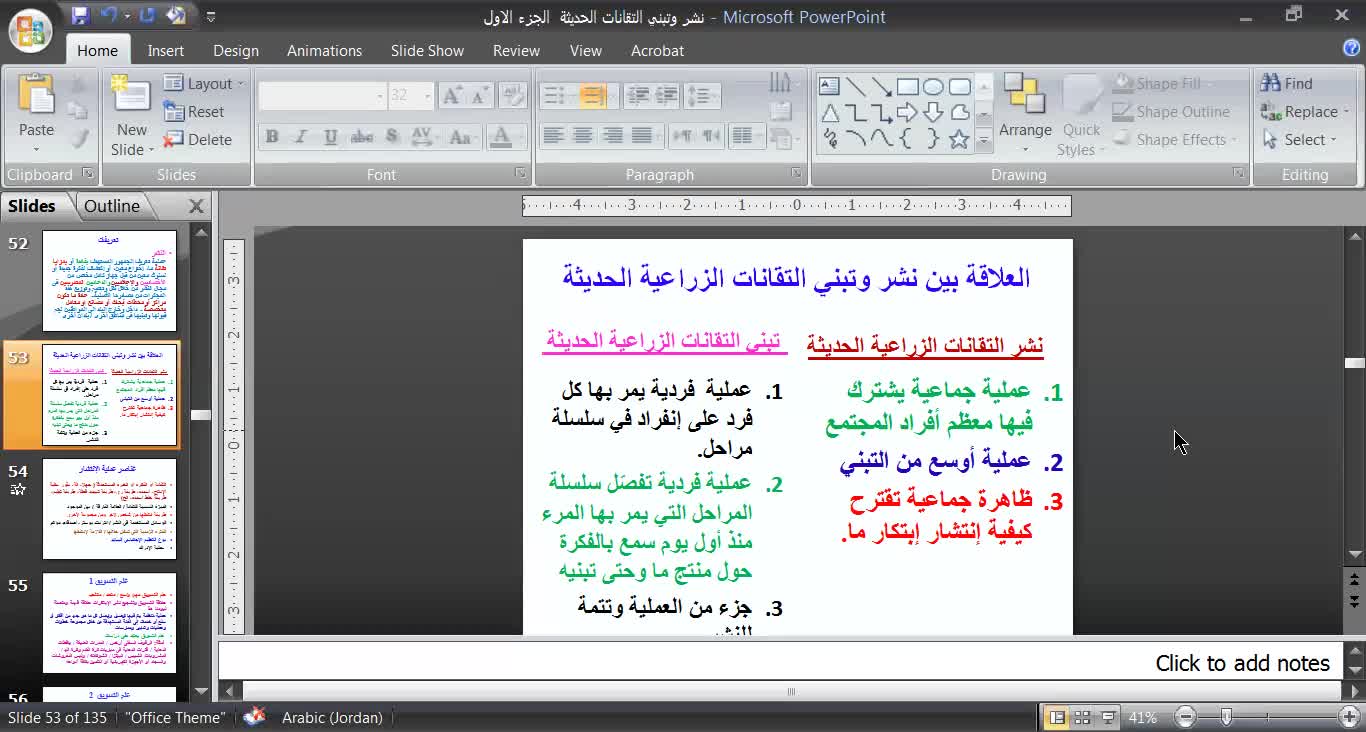Open the Acrobat tab
This screenshot has width=1366, height=732.
[657, 50]
